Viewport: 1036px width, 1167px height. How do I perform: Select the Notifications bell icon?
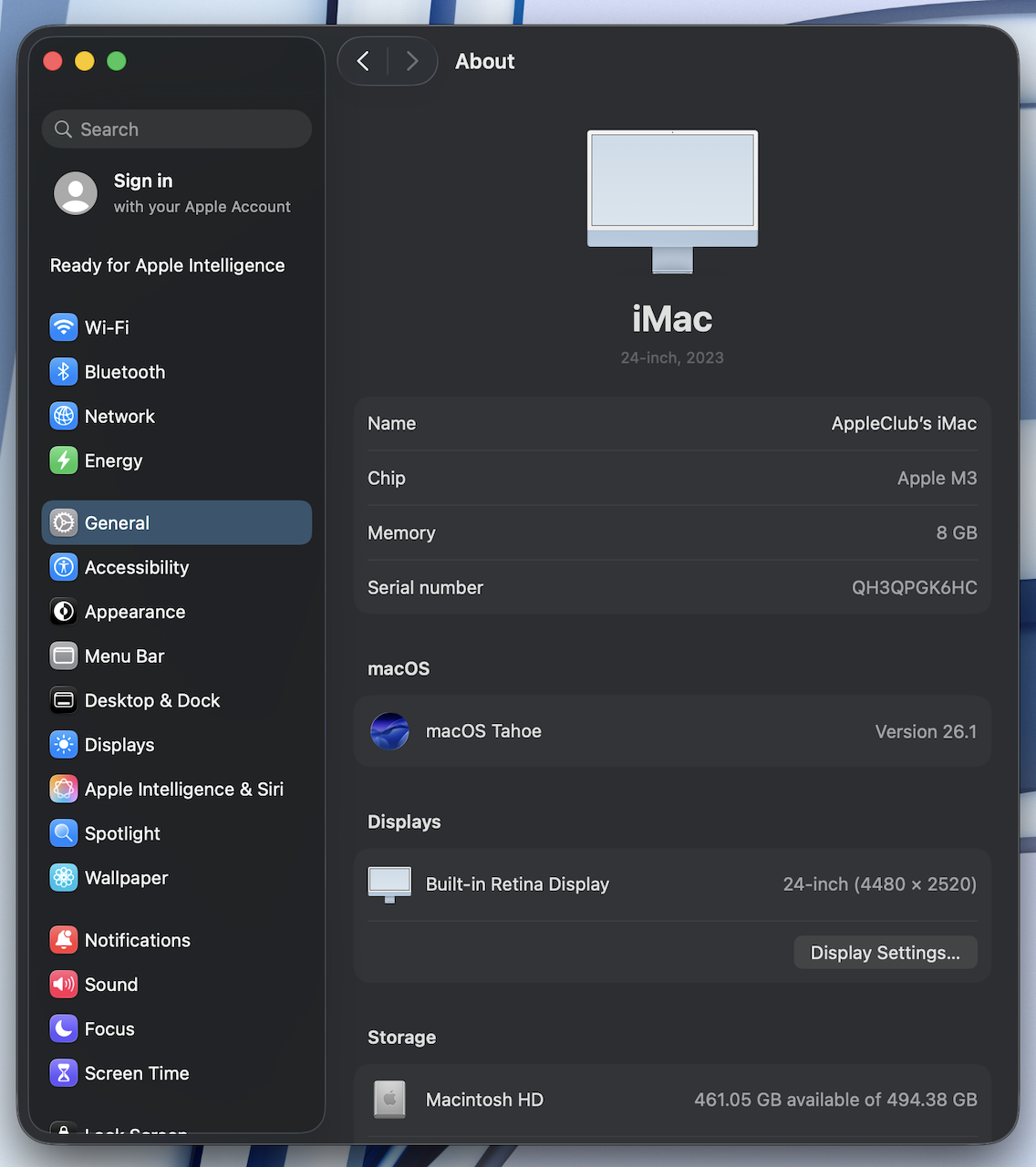(x=63, y=940)
